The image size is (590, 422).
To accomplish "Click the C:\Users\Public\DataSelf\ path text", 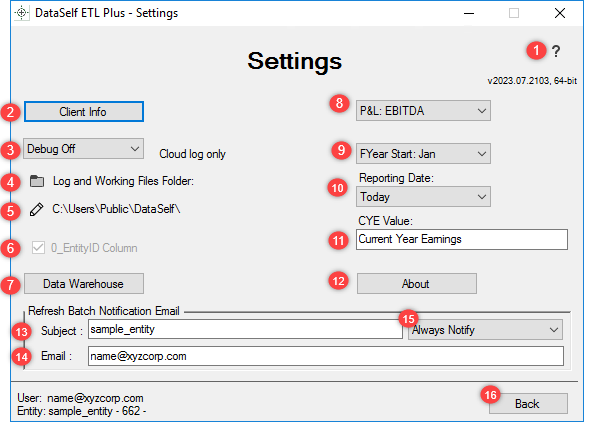I will [x=116, y=209].
